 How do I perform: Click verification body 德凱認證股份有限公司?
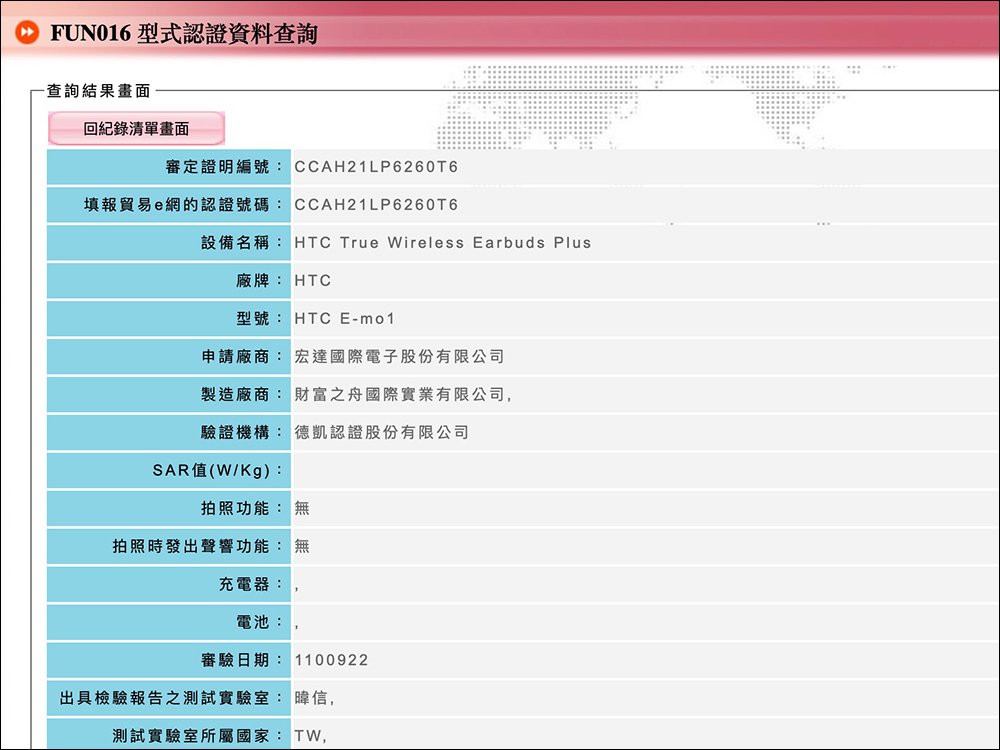tap(381, 433)
